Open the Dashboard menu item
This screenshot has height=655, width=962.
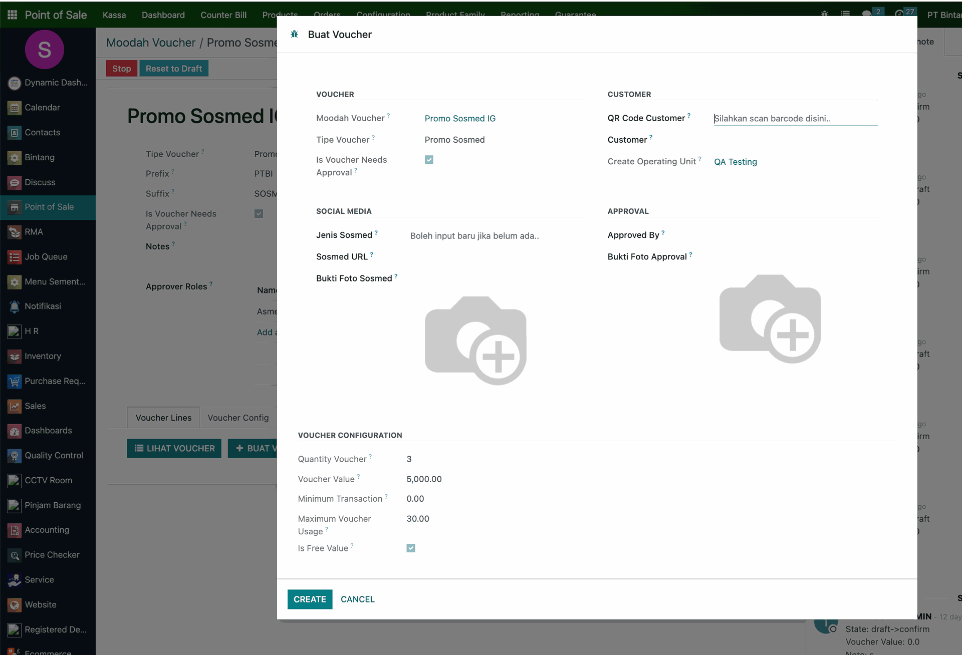tap(163, 15)
